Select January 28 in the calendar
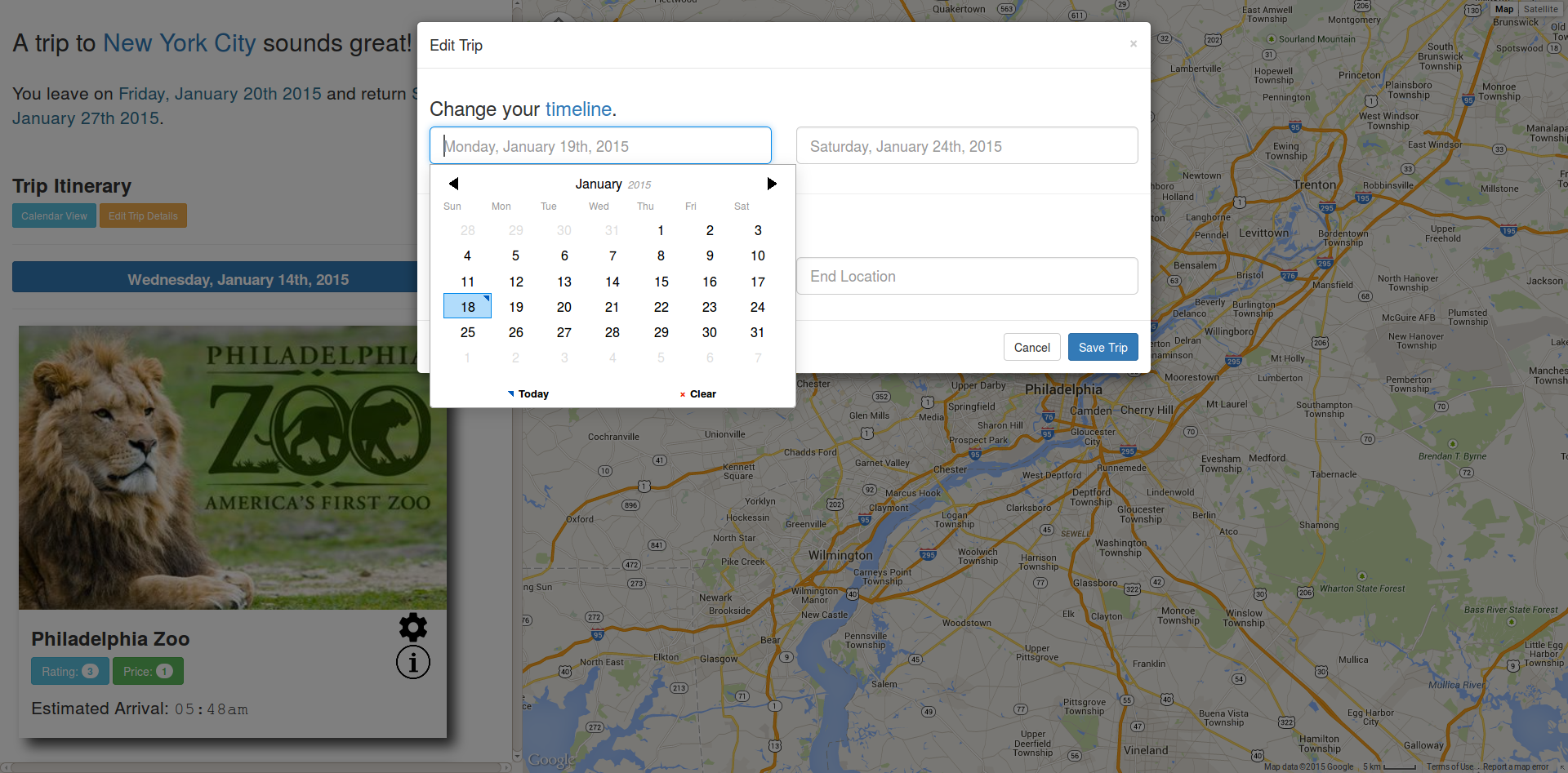 tap(612, 332)
